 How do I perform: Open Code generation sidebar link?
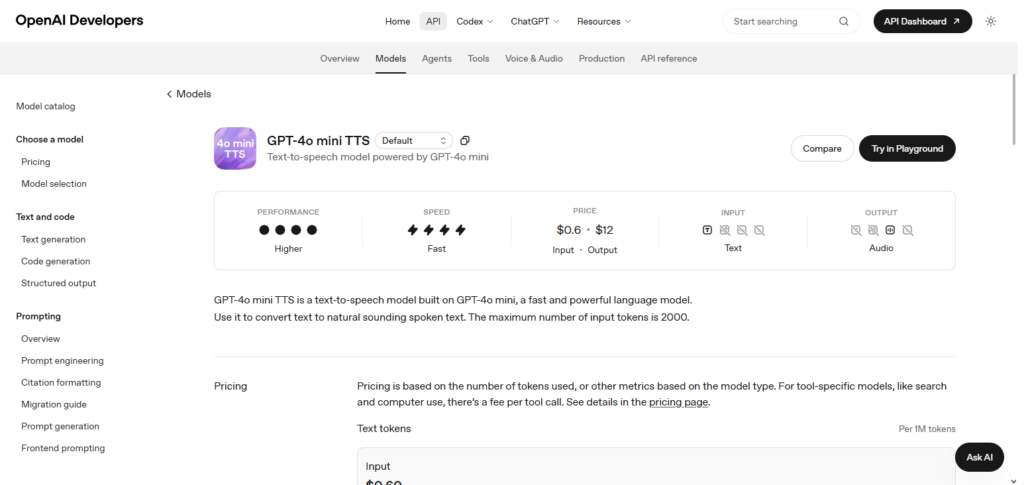pos(56,261)
